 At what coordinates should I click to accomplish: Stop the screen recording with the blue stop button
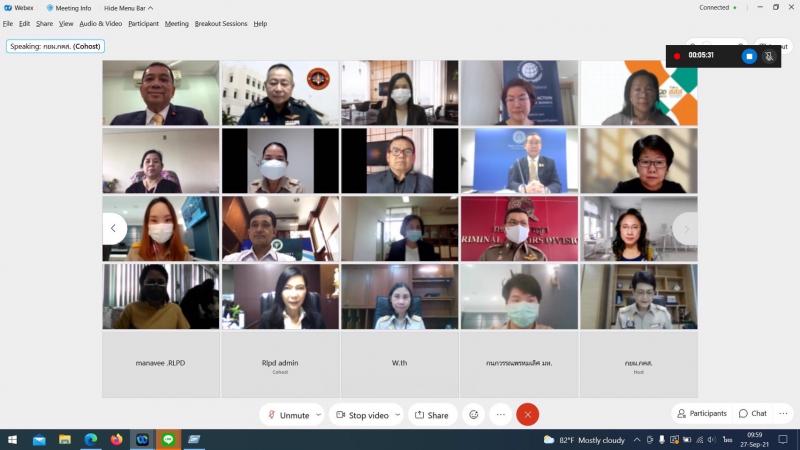(749, 56)
